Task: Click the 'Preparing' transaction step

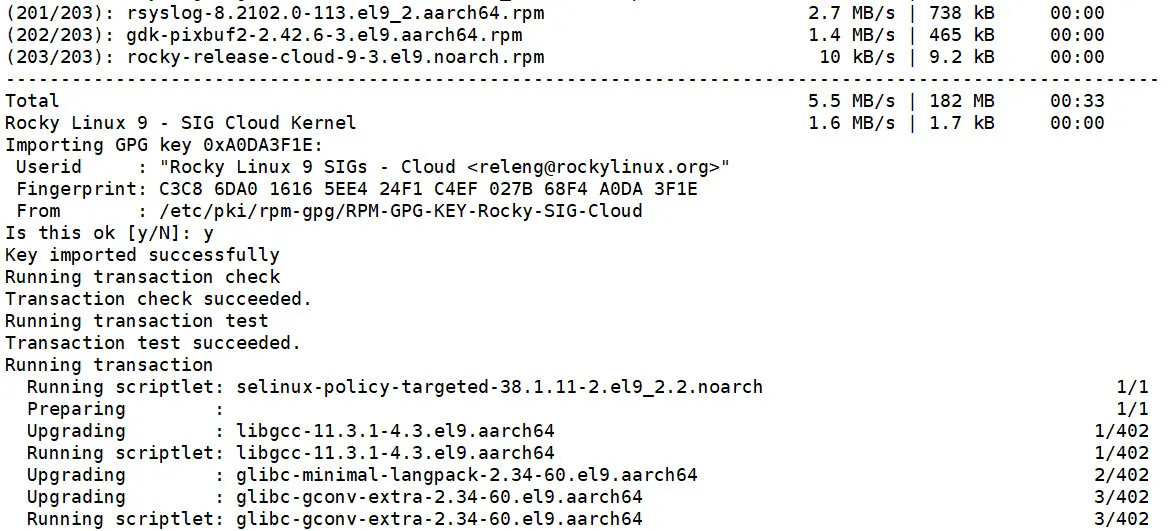Action: tap(76, 409)
